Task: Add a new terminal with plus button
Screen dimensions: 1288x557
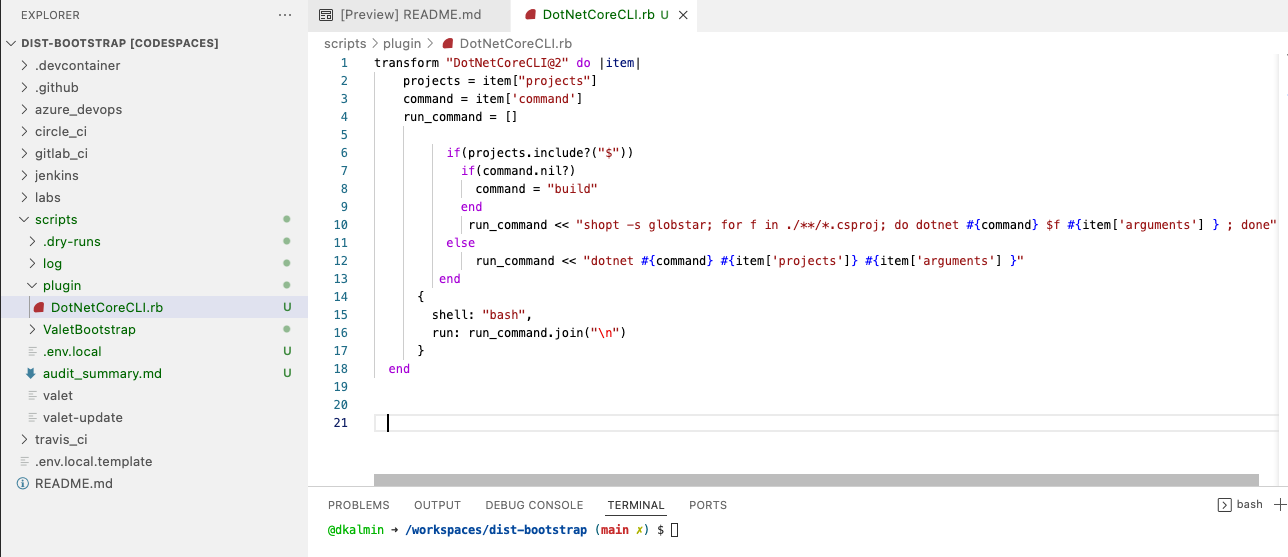Action: (x=1279, y=505)
